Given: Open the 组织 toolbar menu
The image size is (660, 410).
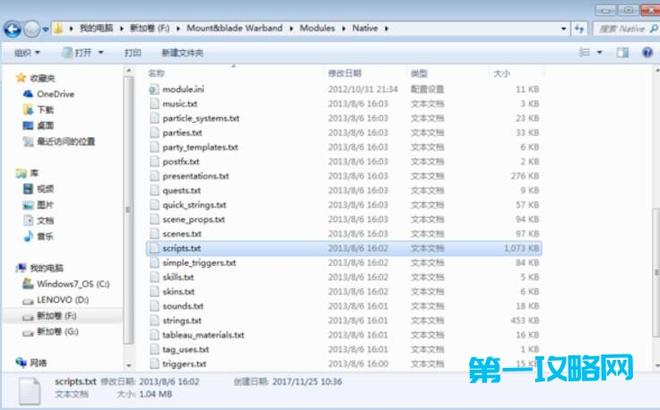Looking at the screenshot, I should [x=27, y=53].
